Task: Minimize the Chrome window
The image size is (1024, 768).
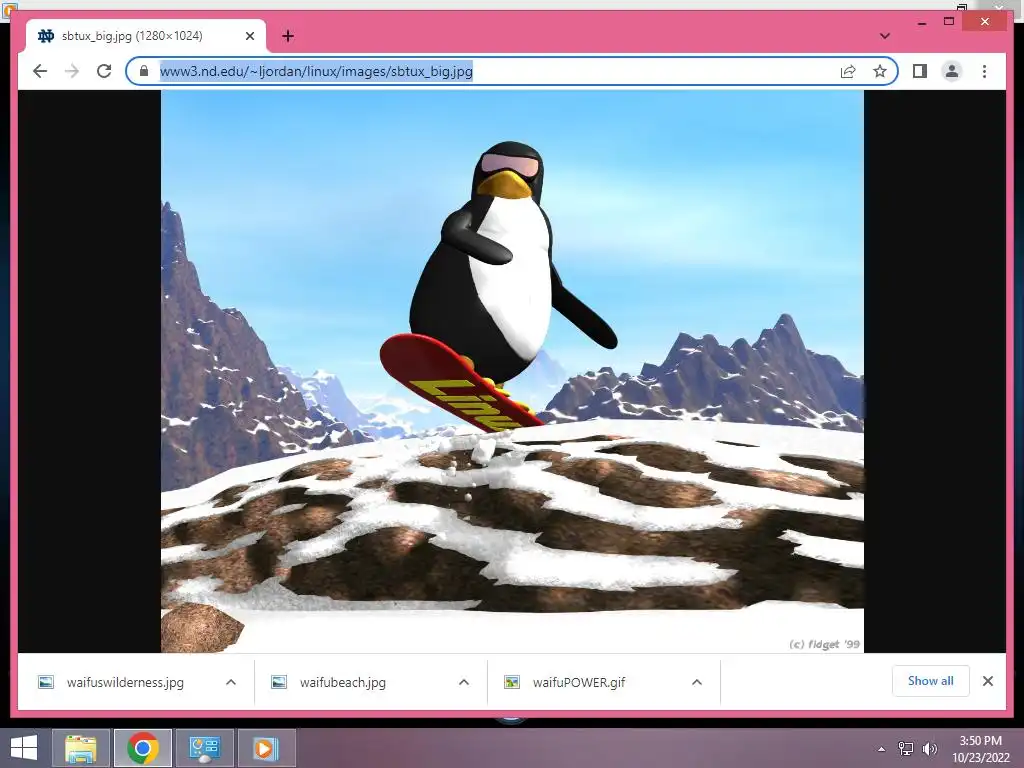Action: tap(921, 22)
